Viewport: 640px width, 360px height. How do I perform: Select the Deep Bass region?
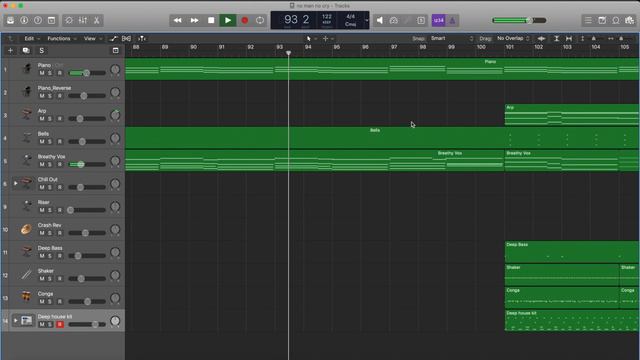(x=572, y=252)
